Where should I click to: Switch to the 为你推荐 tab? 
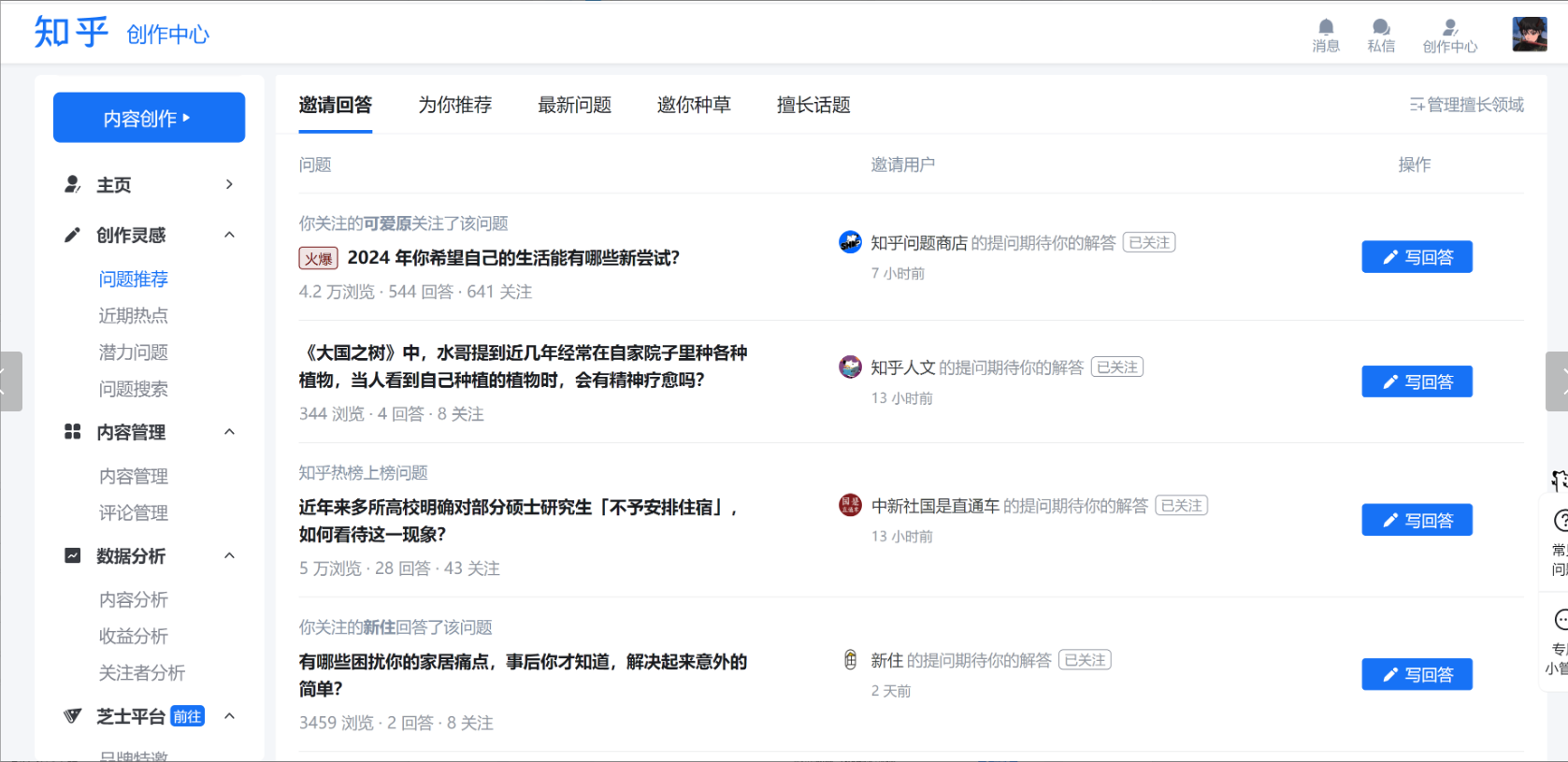455,105
